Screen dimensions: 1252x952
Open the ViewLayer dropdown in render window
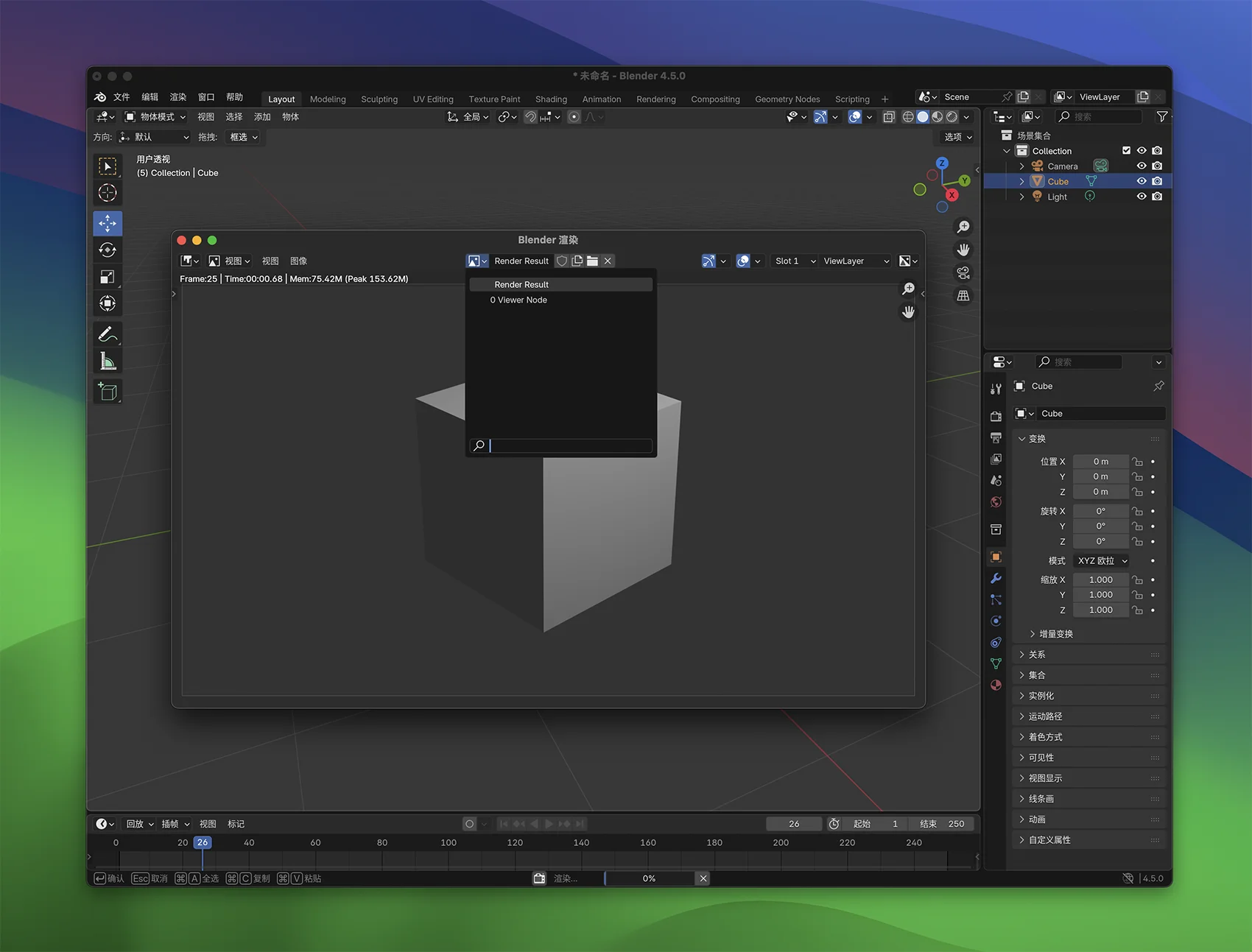tap(856, 261)
